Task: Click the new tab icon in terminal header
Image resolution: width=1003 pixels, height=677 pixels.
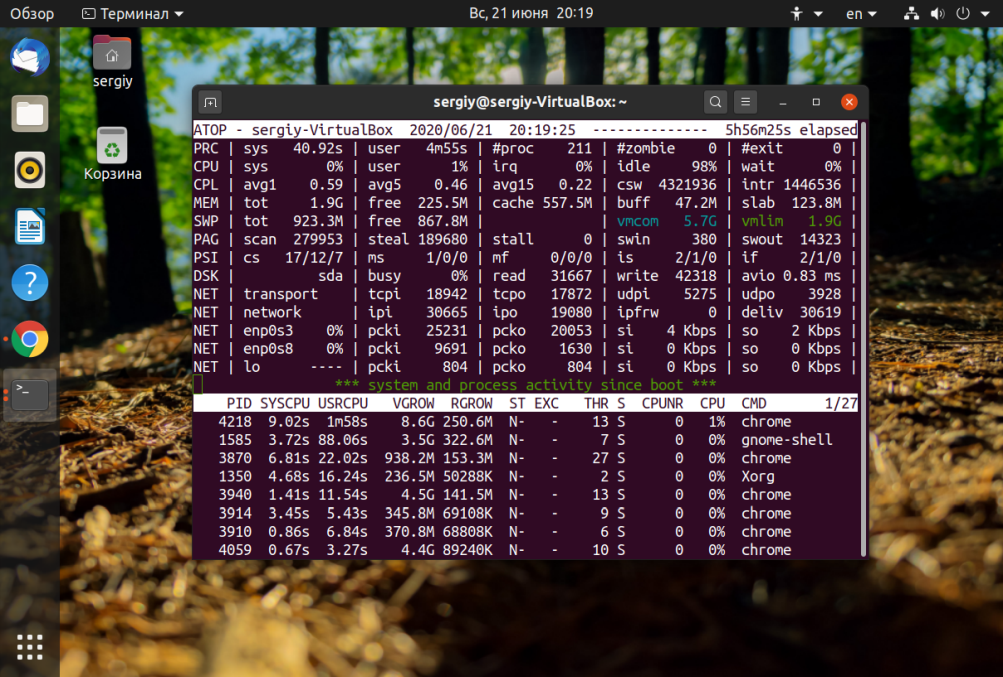Action: click(x=210, y=102)
